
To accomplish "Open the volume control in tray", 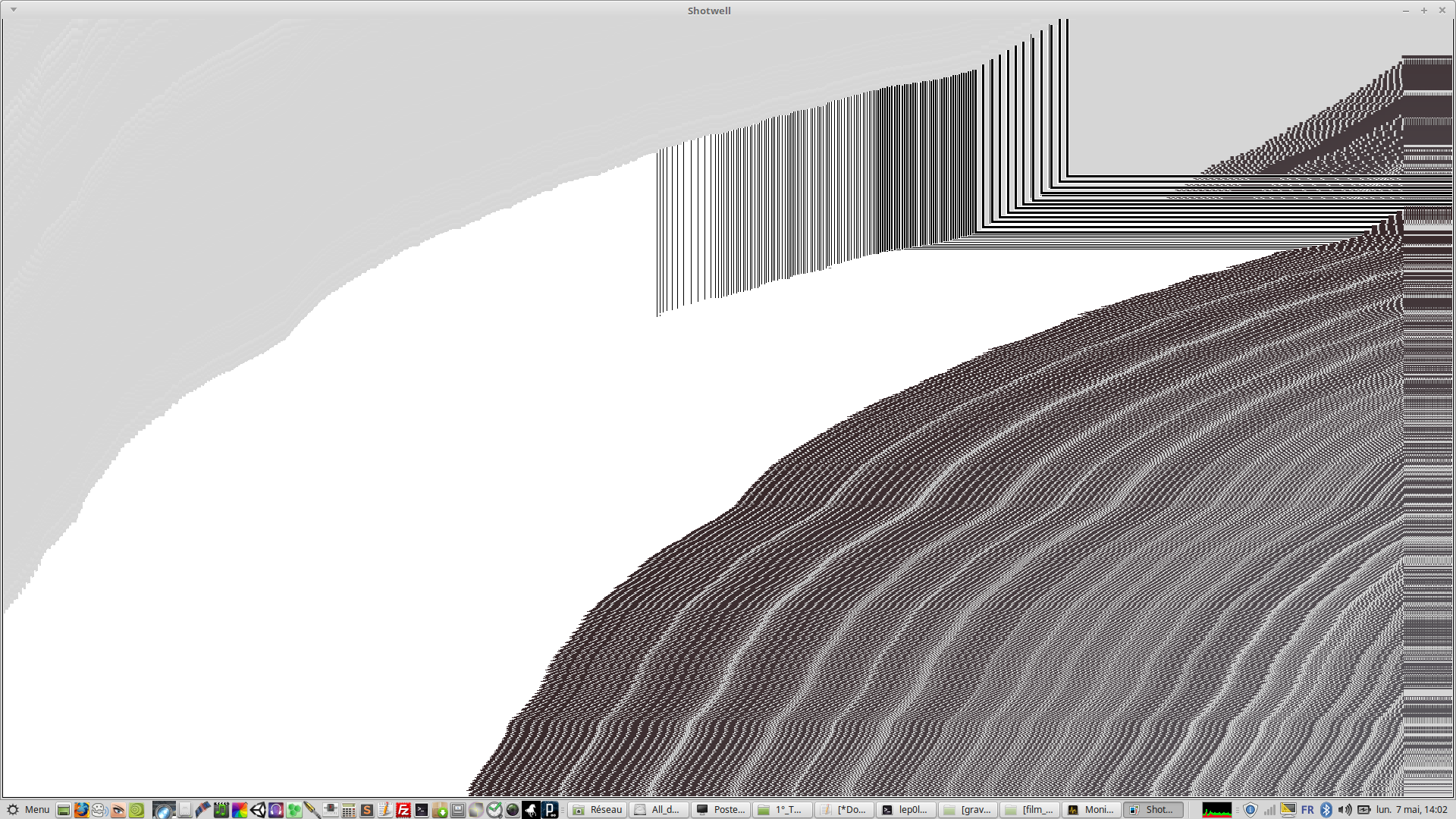I will [1345, 810].
